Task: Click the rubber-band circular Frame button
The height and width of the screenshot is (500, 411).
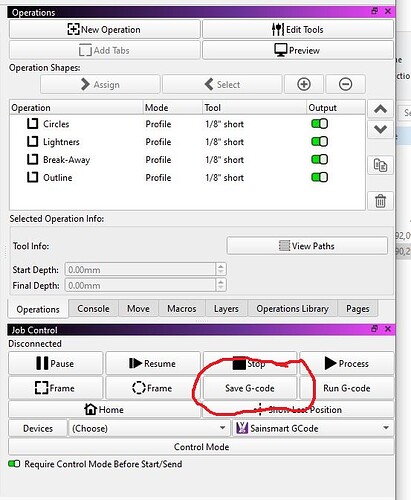Action: pyautogui.click(x=153, y=388)
